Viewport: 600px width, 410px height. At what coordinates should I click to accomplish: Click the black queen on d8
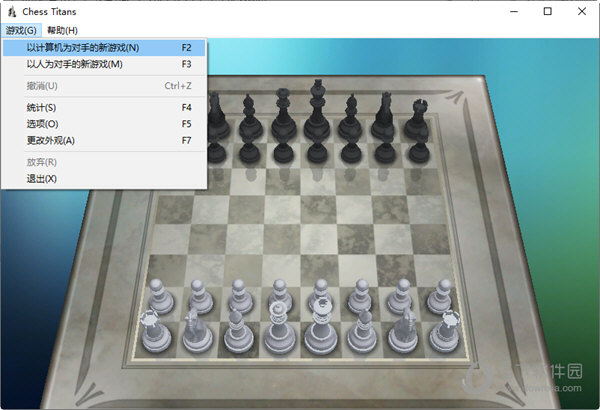coord(284,114)
